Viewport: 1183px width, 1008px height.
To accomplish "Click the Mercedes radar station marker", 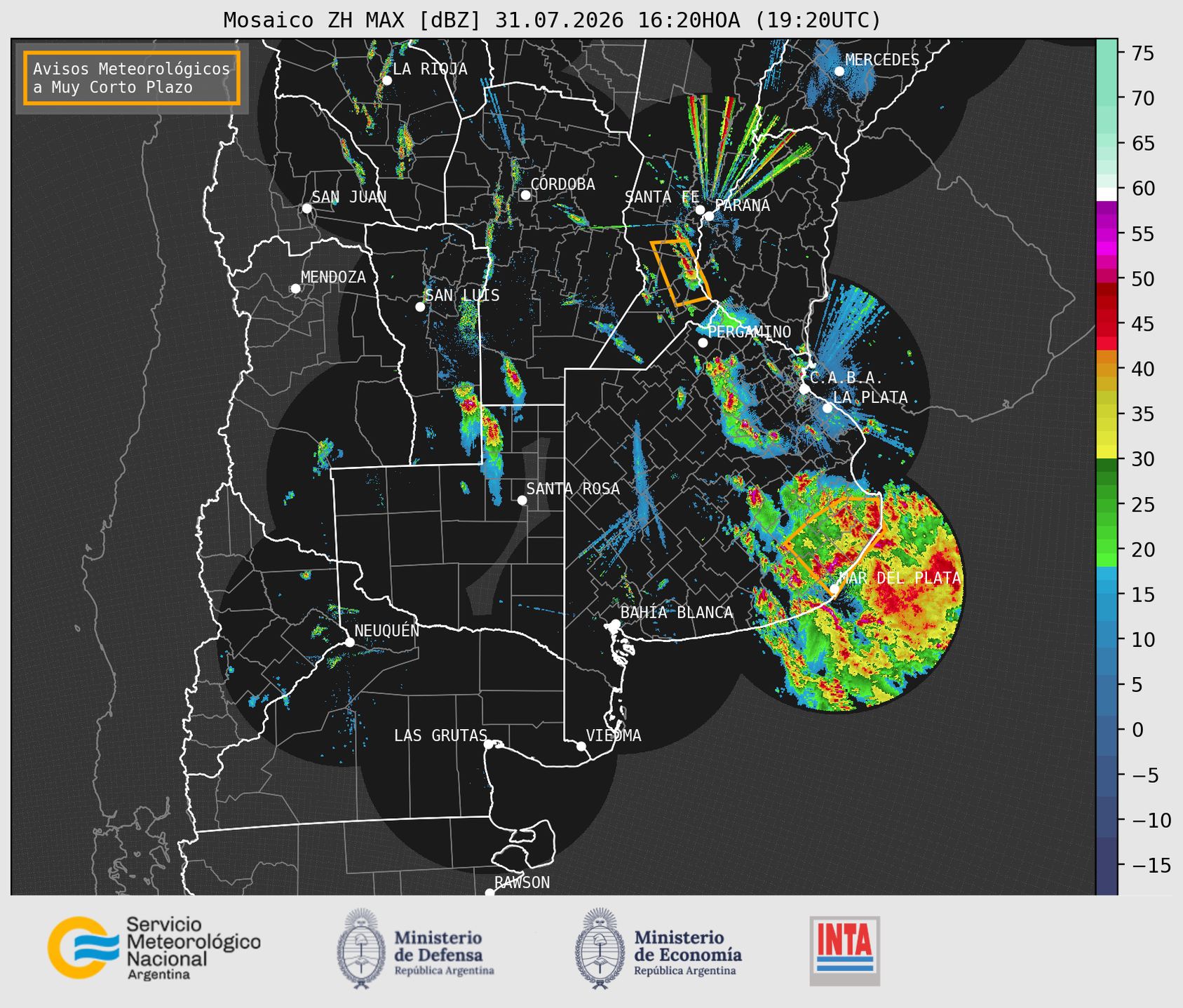I will (x=839, y=71).
